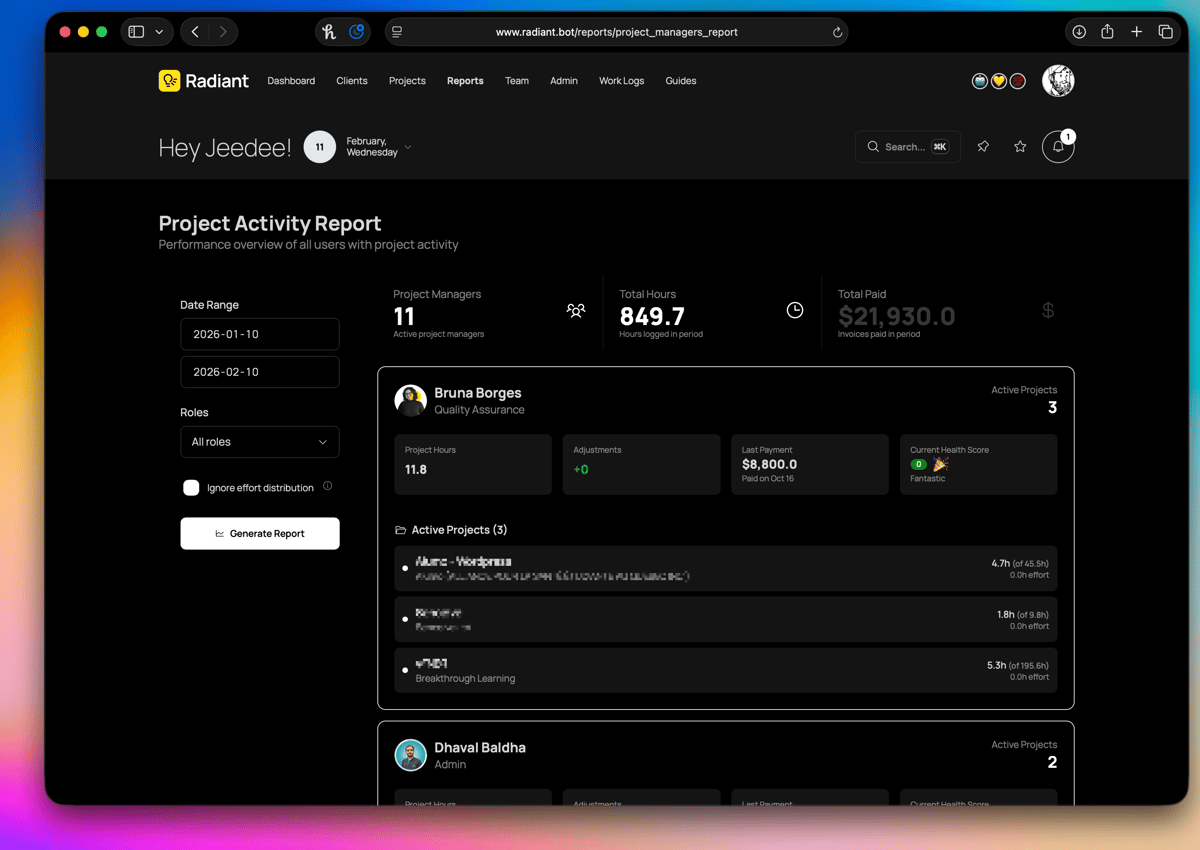Click the green health score badge

919,464
